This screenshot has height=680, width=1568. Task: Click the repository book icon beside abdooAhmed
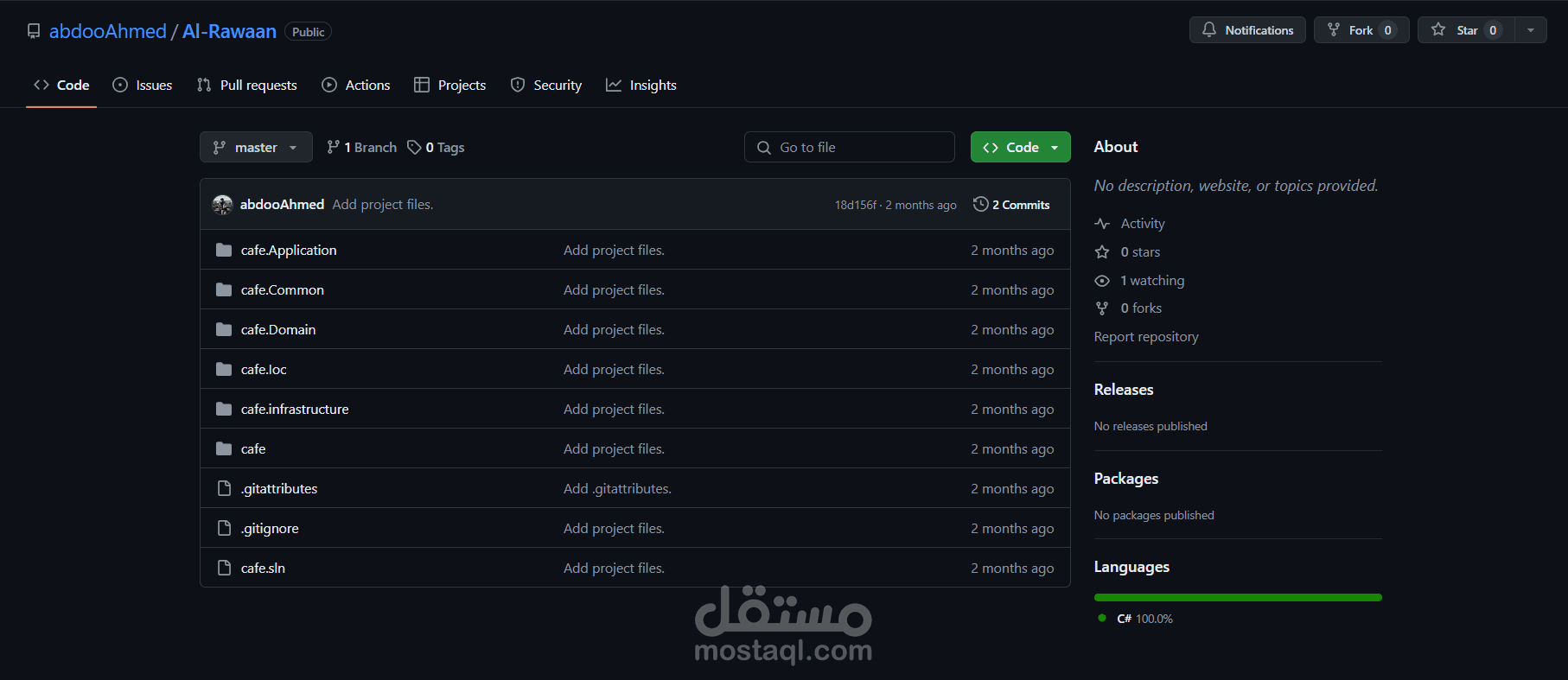point(34,31)
